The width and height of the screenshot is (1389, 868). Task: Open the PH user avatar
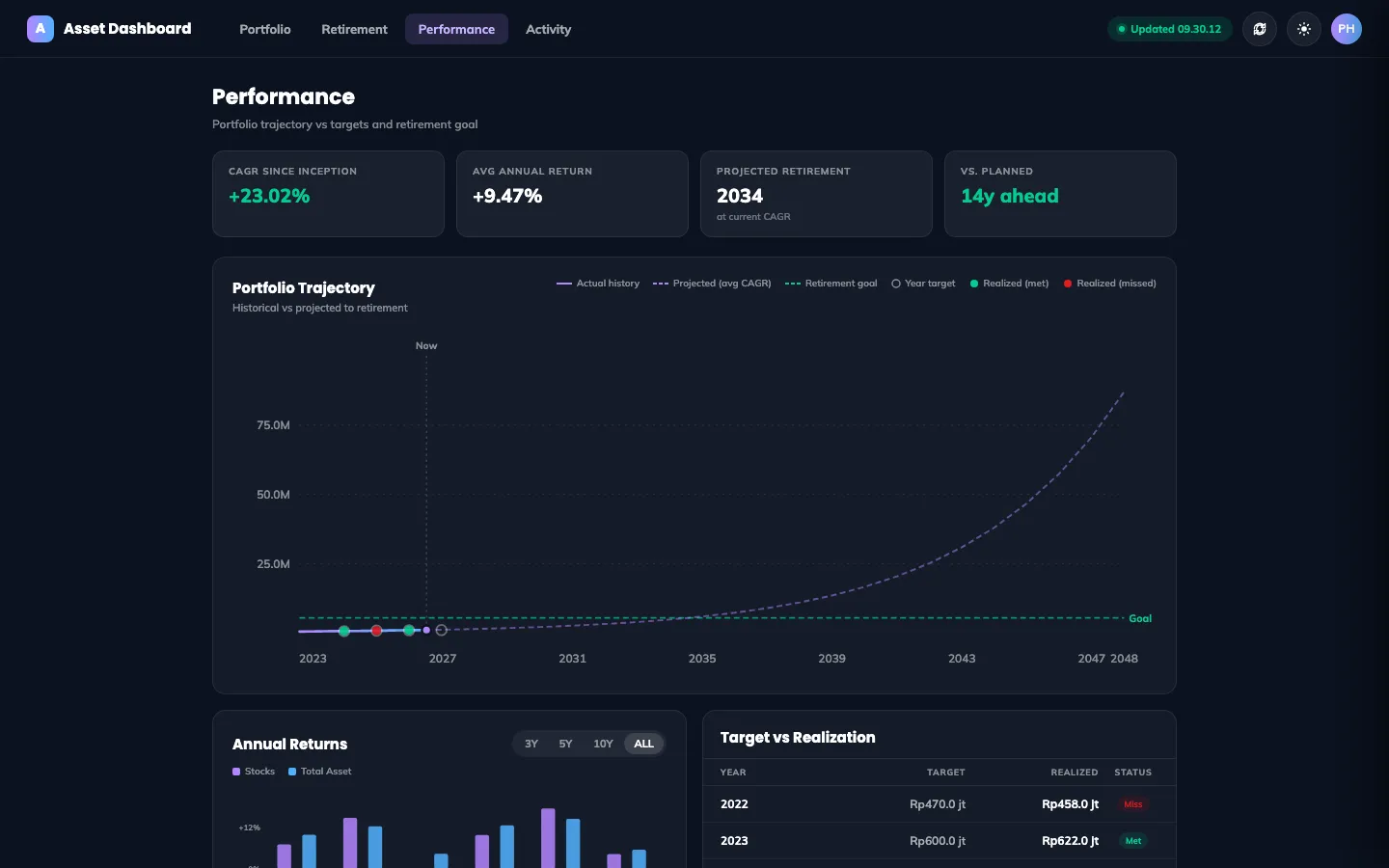coord(1347,29)
